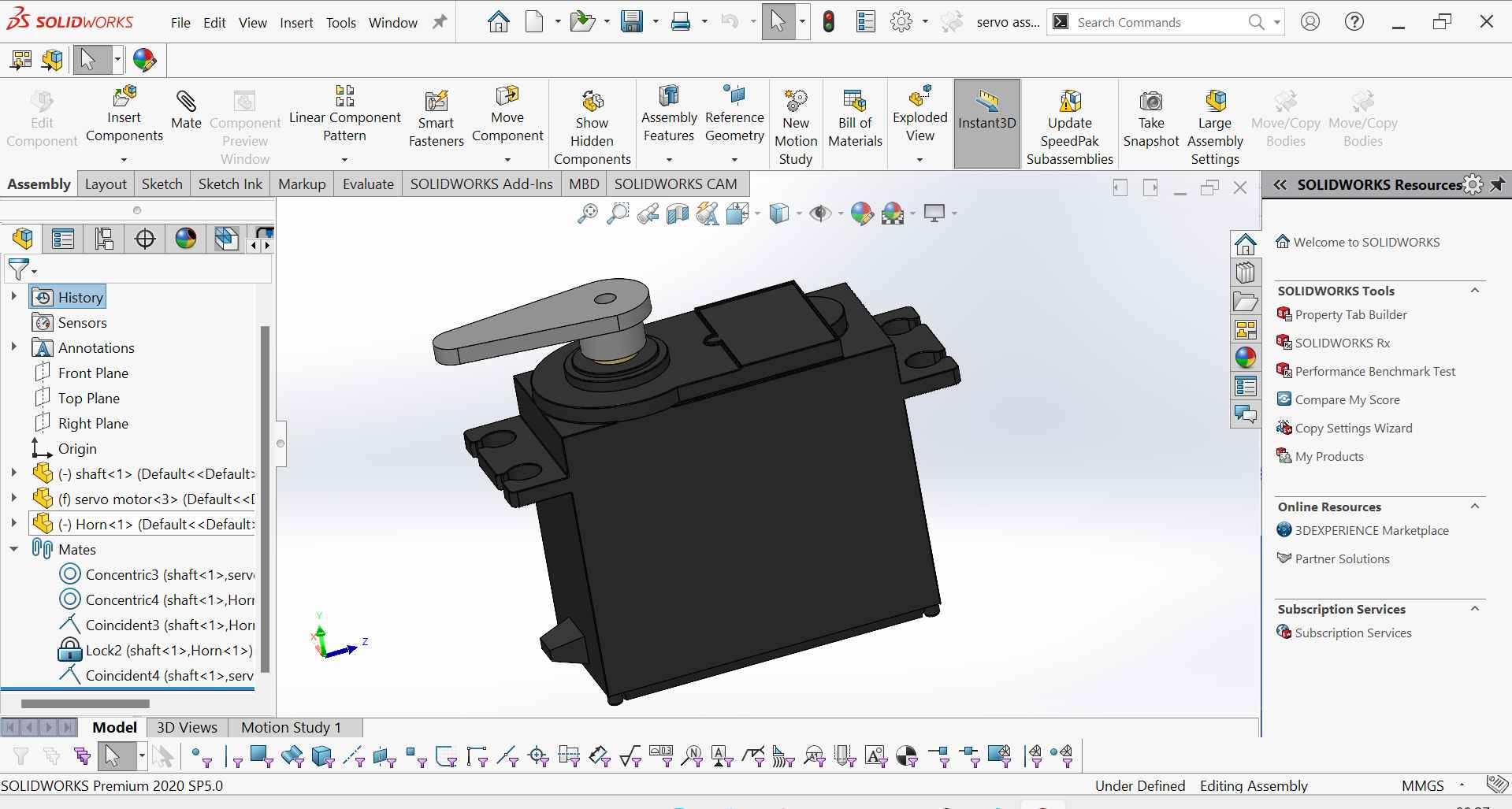Switch to the Motion Study 1 tab

(291, 727)
